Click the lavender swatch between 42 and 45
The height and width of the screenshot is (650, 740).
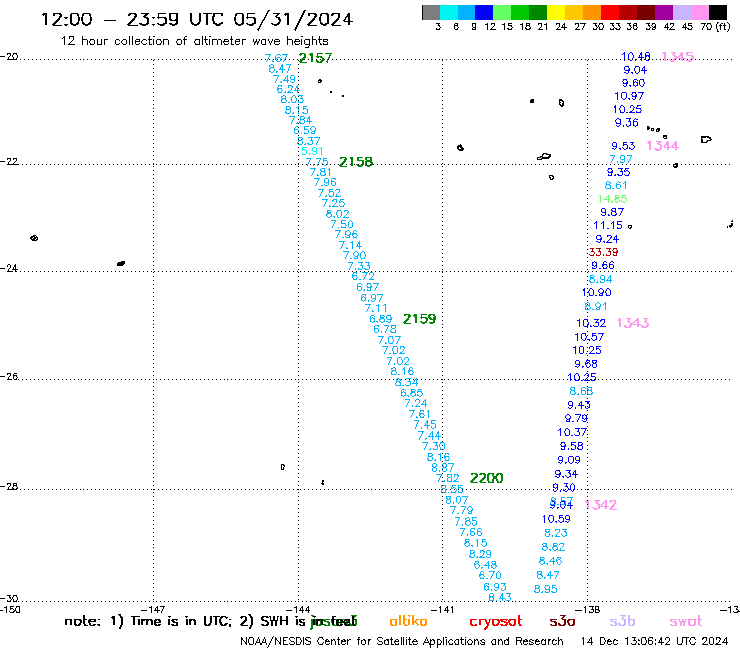(x=681, y=12)
